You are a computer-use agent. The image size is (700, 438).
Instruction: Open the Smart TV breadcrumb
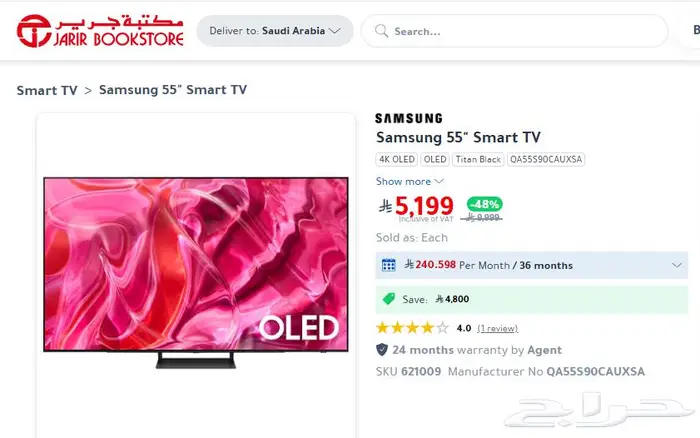[47, 90]
